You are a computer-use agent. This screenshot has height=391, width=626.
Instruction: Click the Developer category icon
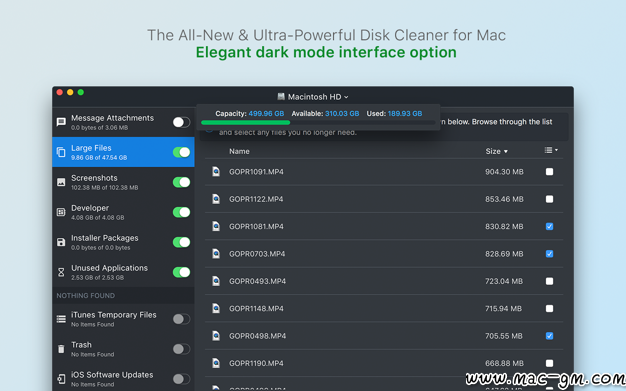click(x=61, y=212)
